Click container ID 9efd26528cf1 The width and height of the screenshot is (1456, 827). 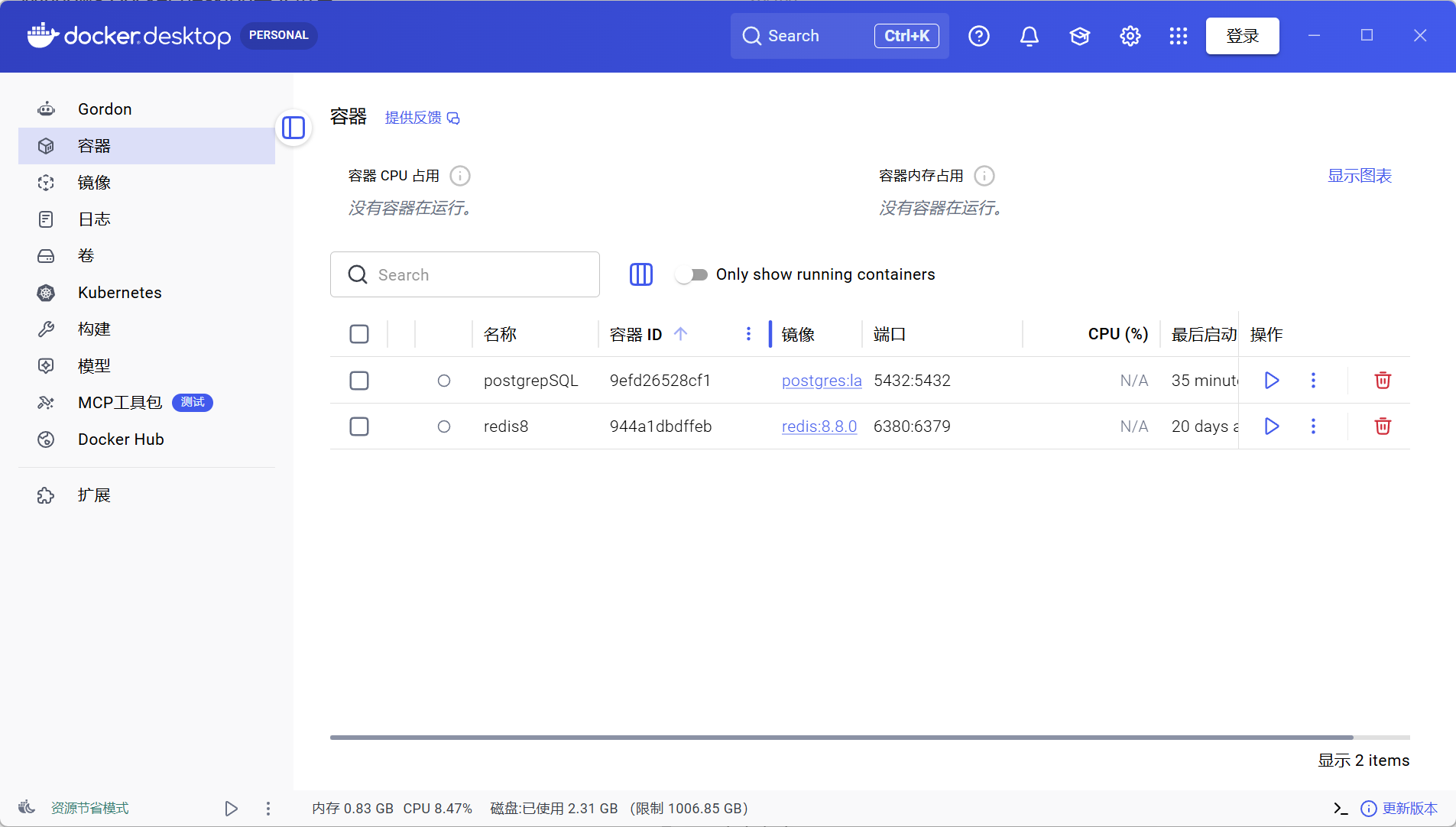[660, 381]
